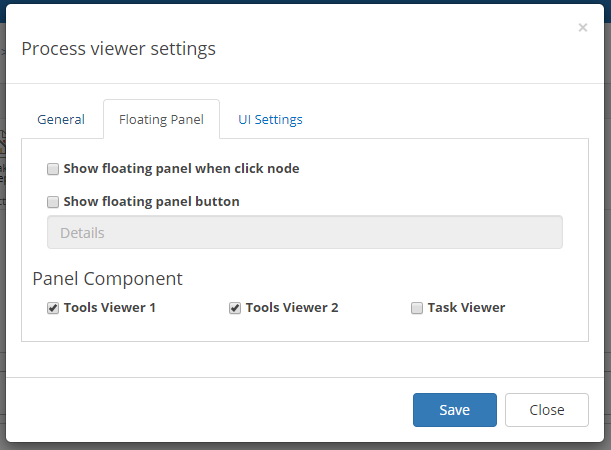
Task: Save the process viewer settings
Action: pos(455,410)
